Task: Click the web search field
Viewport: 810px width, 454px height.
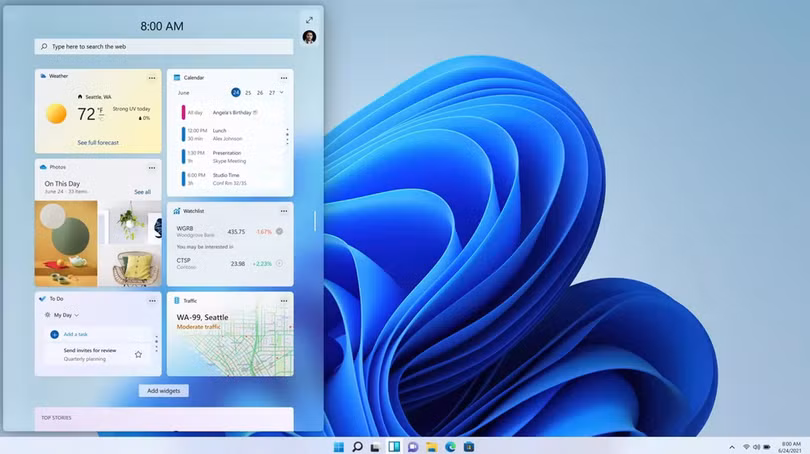Action: (164, 46)
